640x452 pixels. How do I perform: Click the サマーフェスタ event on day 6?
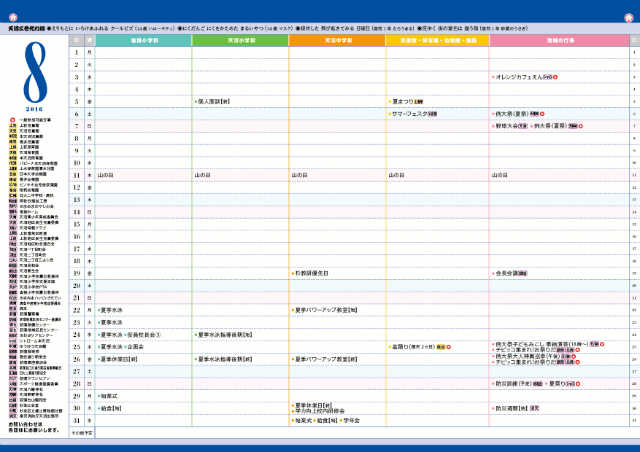tap(413, 114)
